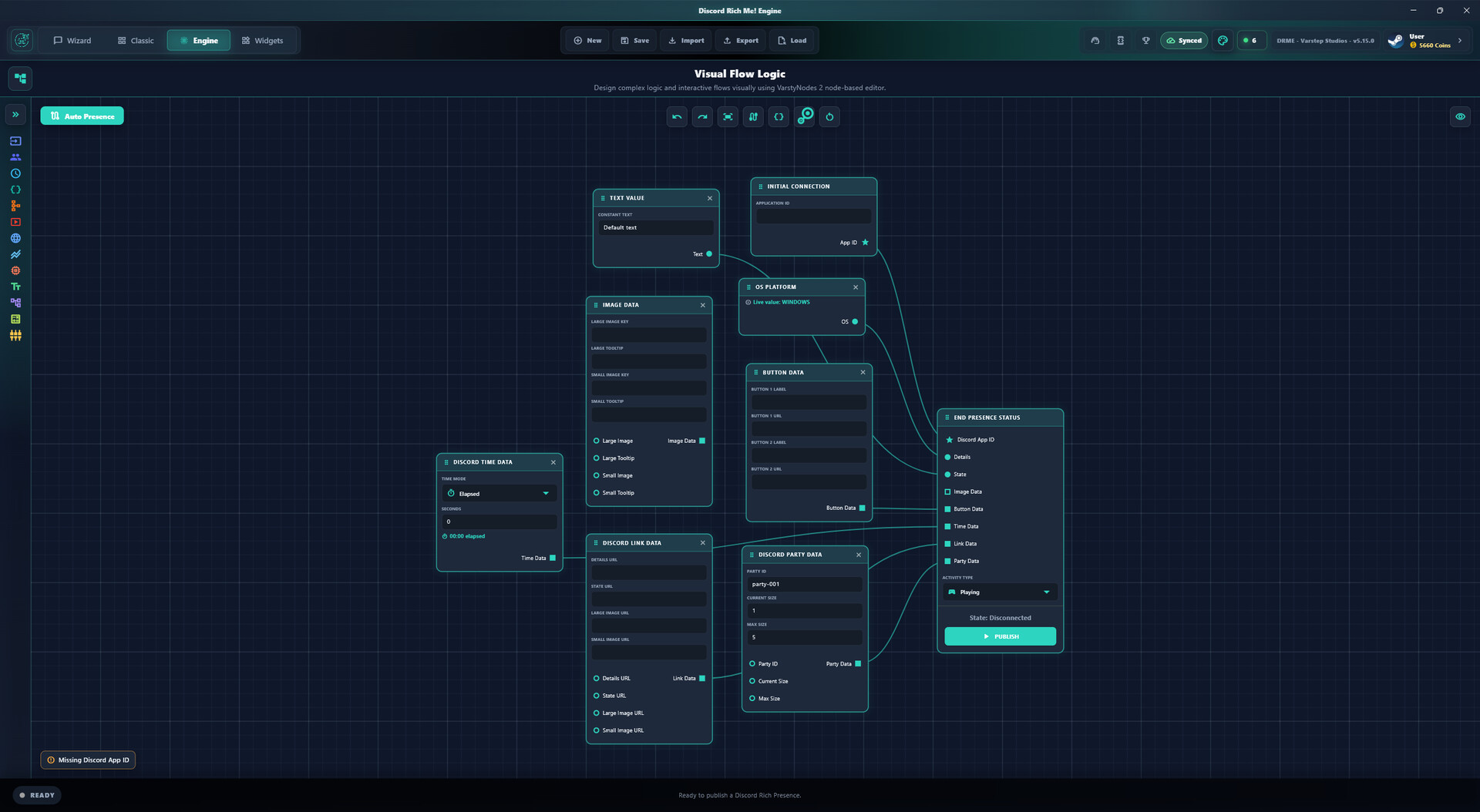Viewport: 1480px width, 812px height.
Task: Select the clock category in left sidebar
Action: [x=15, y=174]
